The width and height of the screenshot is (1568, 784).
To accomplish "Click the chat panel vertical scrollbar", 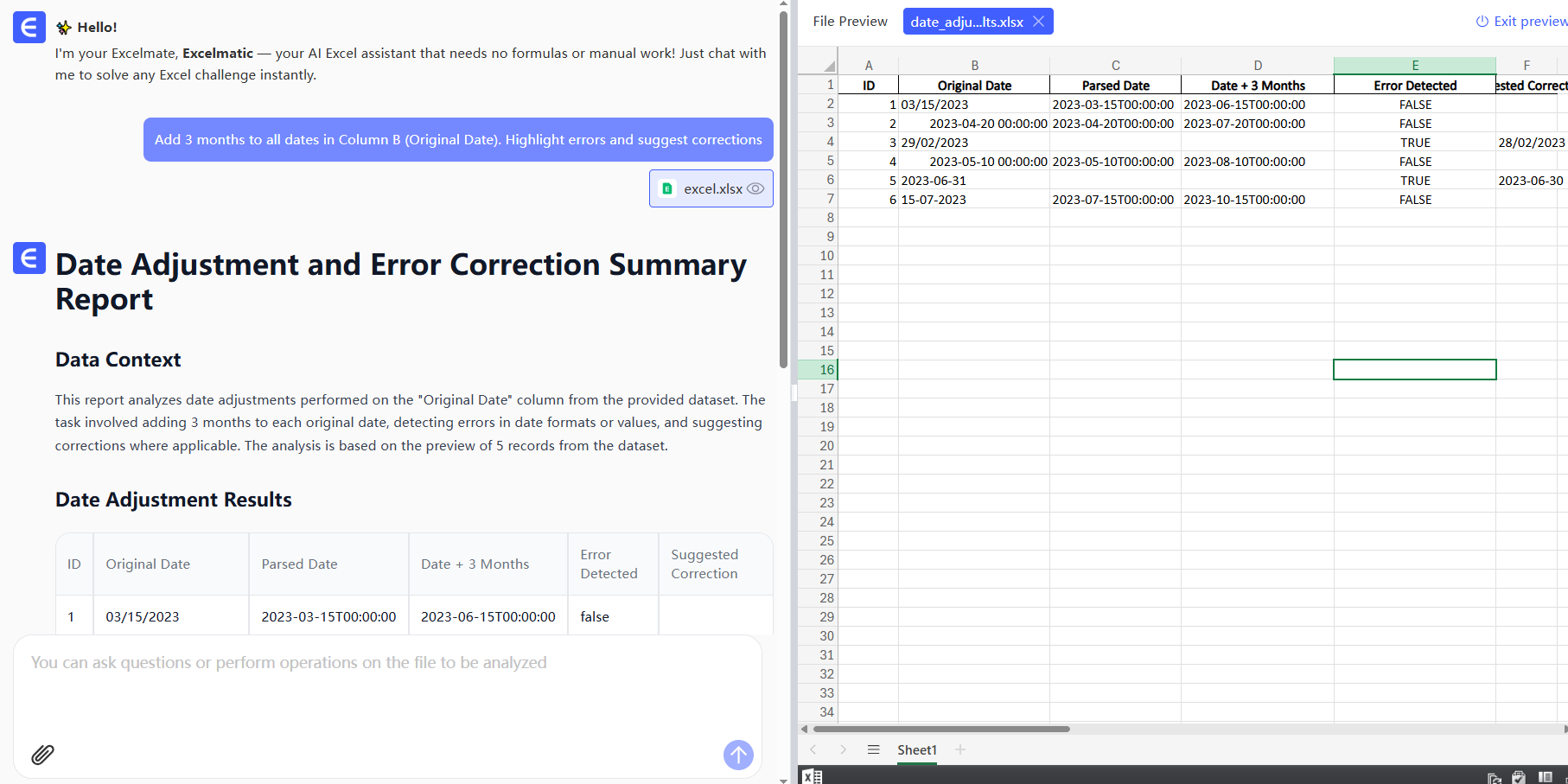I will (783, 190).
